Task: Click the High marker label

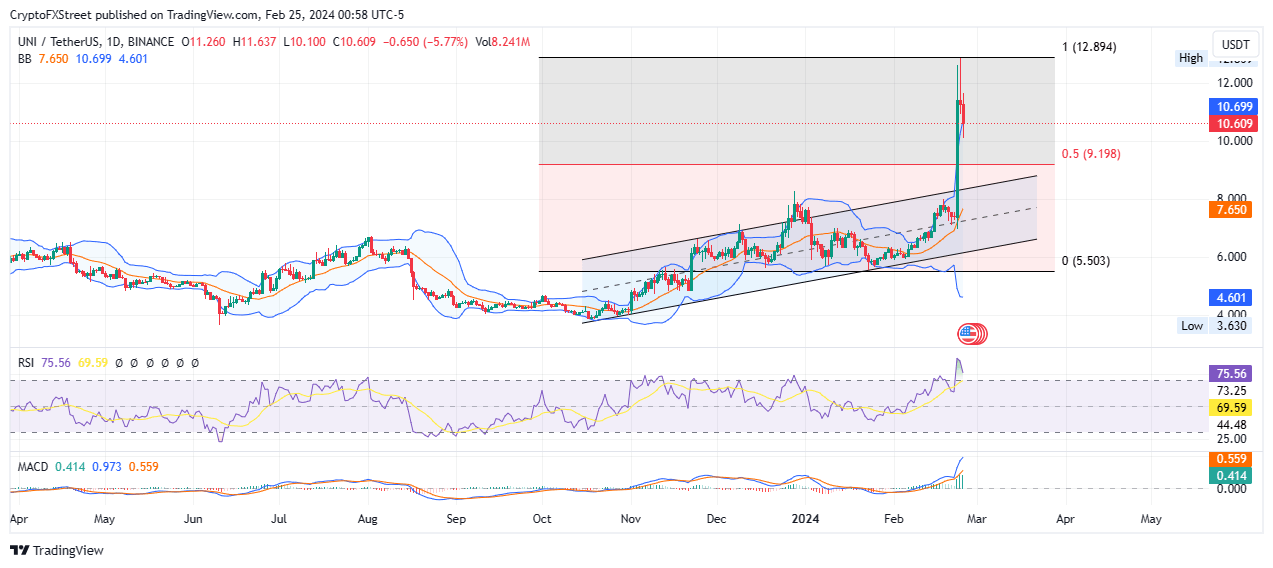Action: click(x=1191, y=58)
